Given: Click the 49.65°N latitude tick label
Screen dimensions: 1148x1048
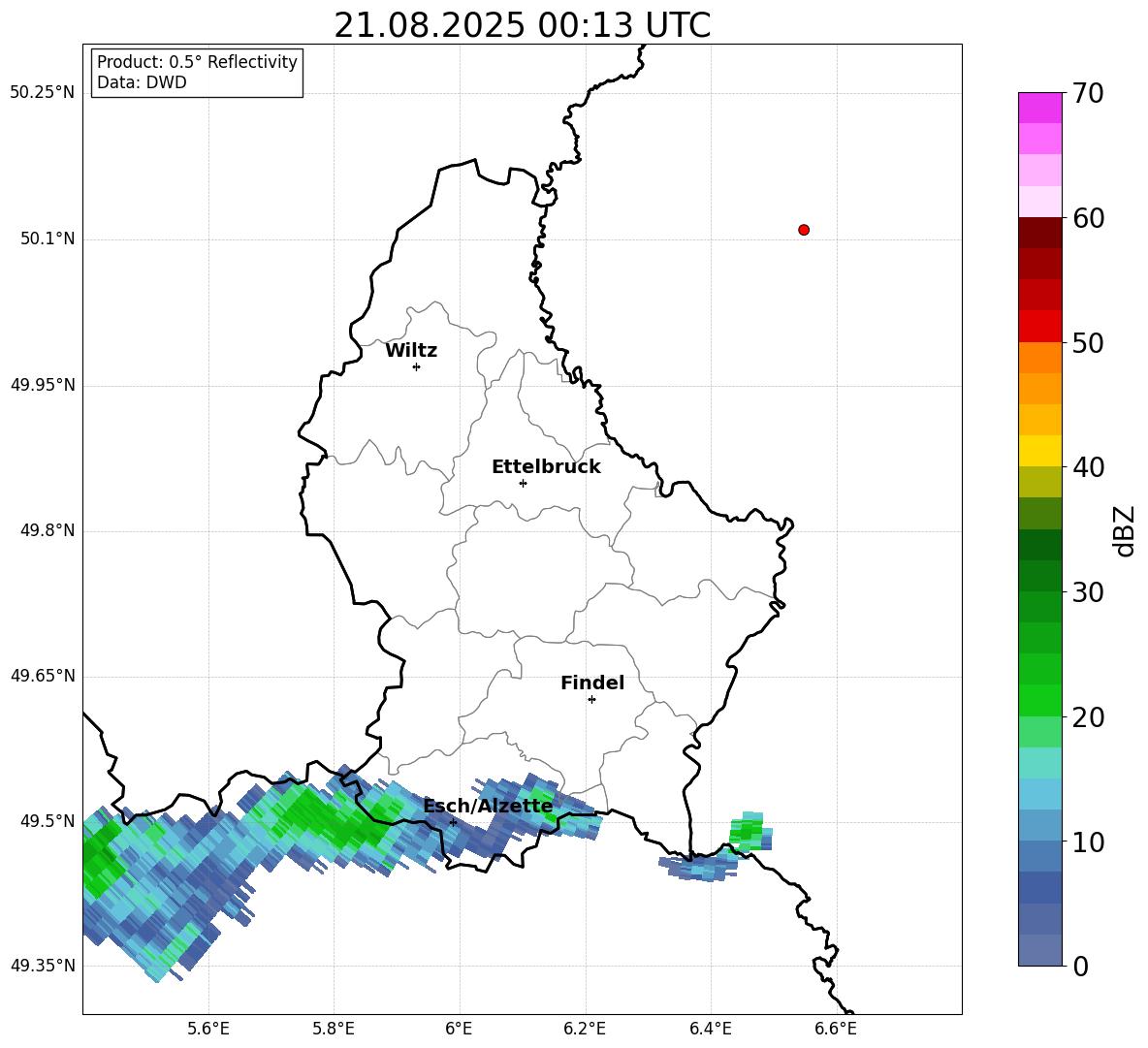Looking at the screenshot, I should pyautogui.click(x=43, y=676).
